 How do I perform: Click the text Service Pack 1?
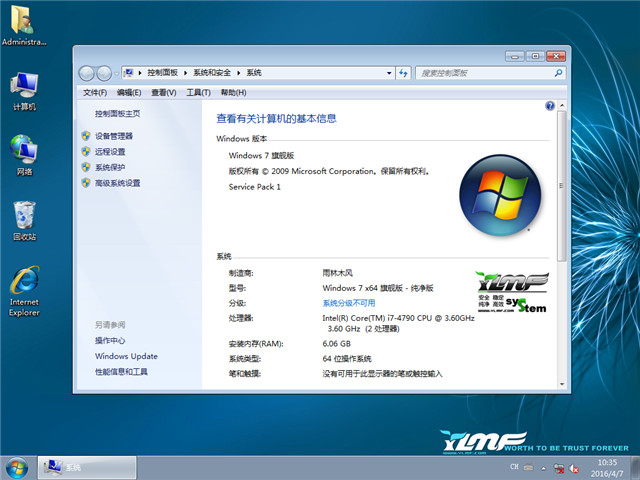(255, 187)
